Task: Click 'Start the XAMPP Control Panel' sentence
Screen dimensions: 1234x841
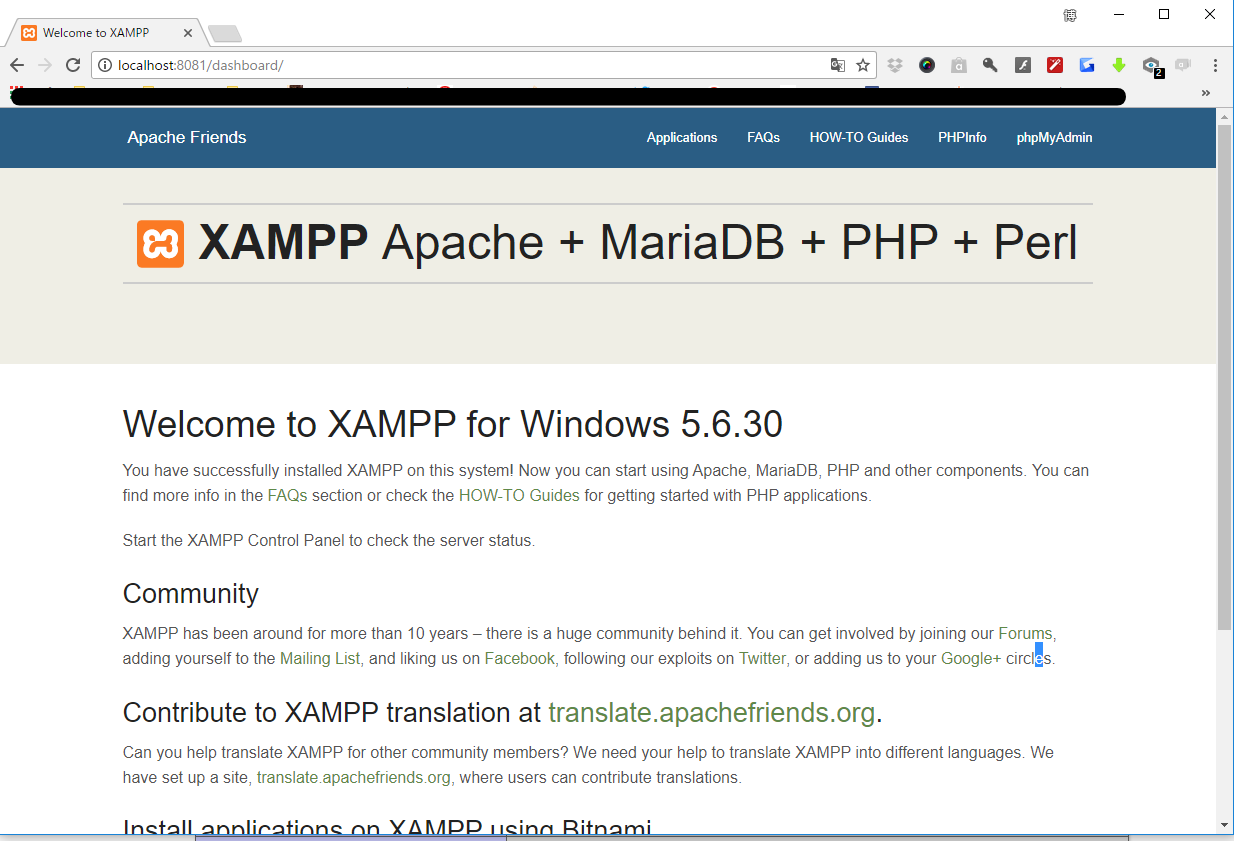Action: [329, 540]
